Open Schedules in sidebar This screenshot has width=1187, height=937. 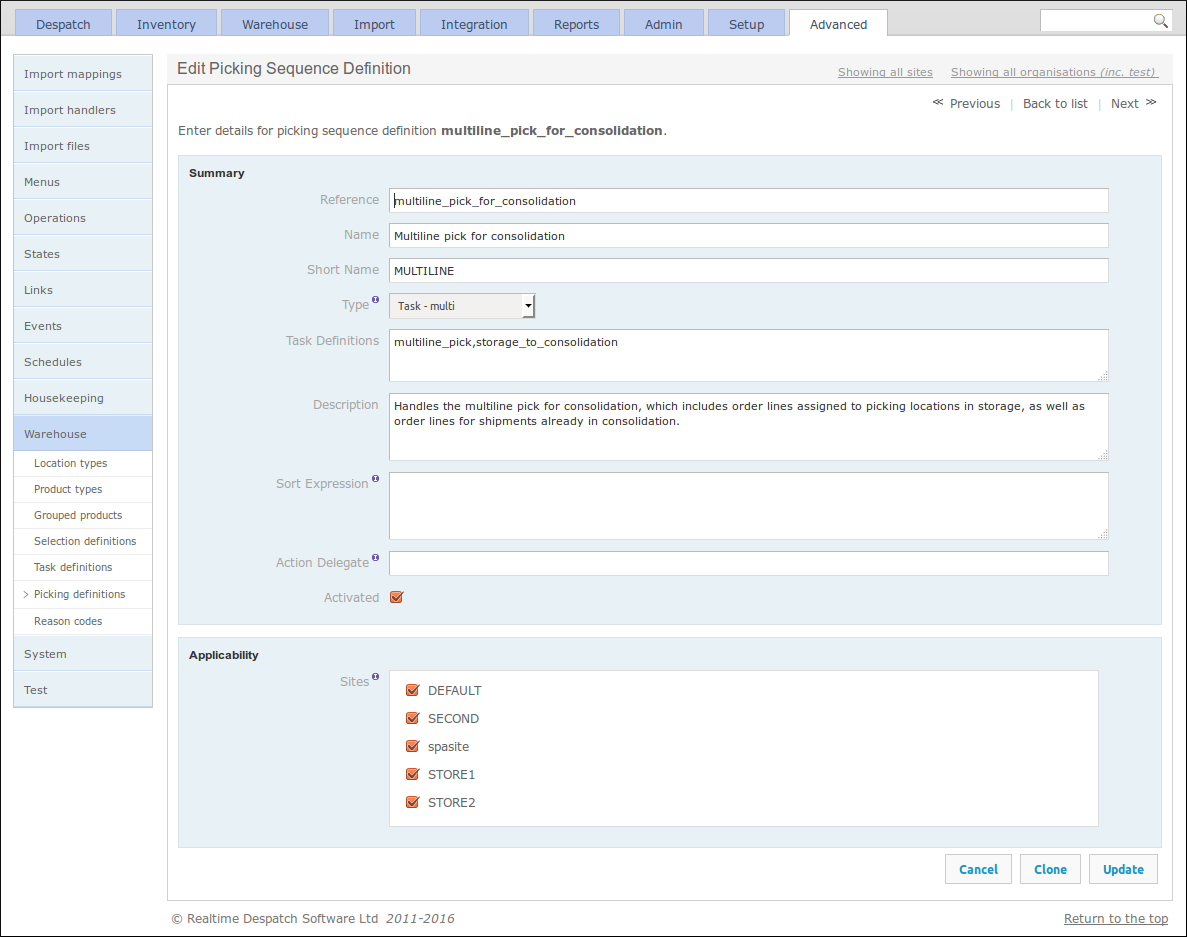(83, 361)
